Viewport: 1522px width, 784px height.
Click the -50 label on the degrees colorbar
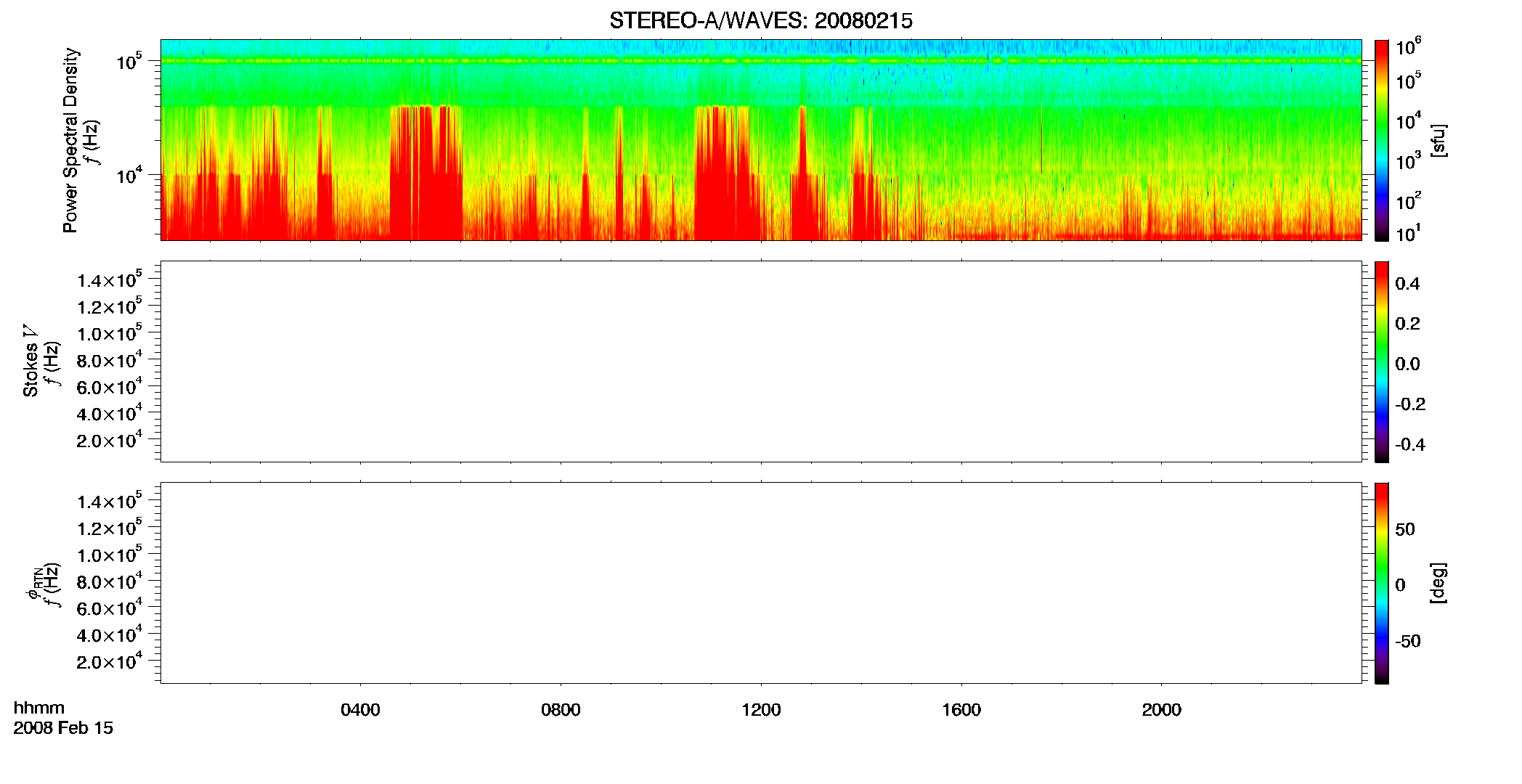[x=1408, y=641]
